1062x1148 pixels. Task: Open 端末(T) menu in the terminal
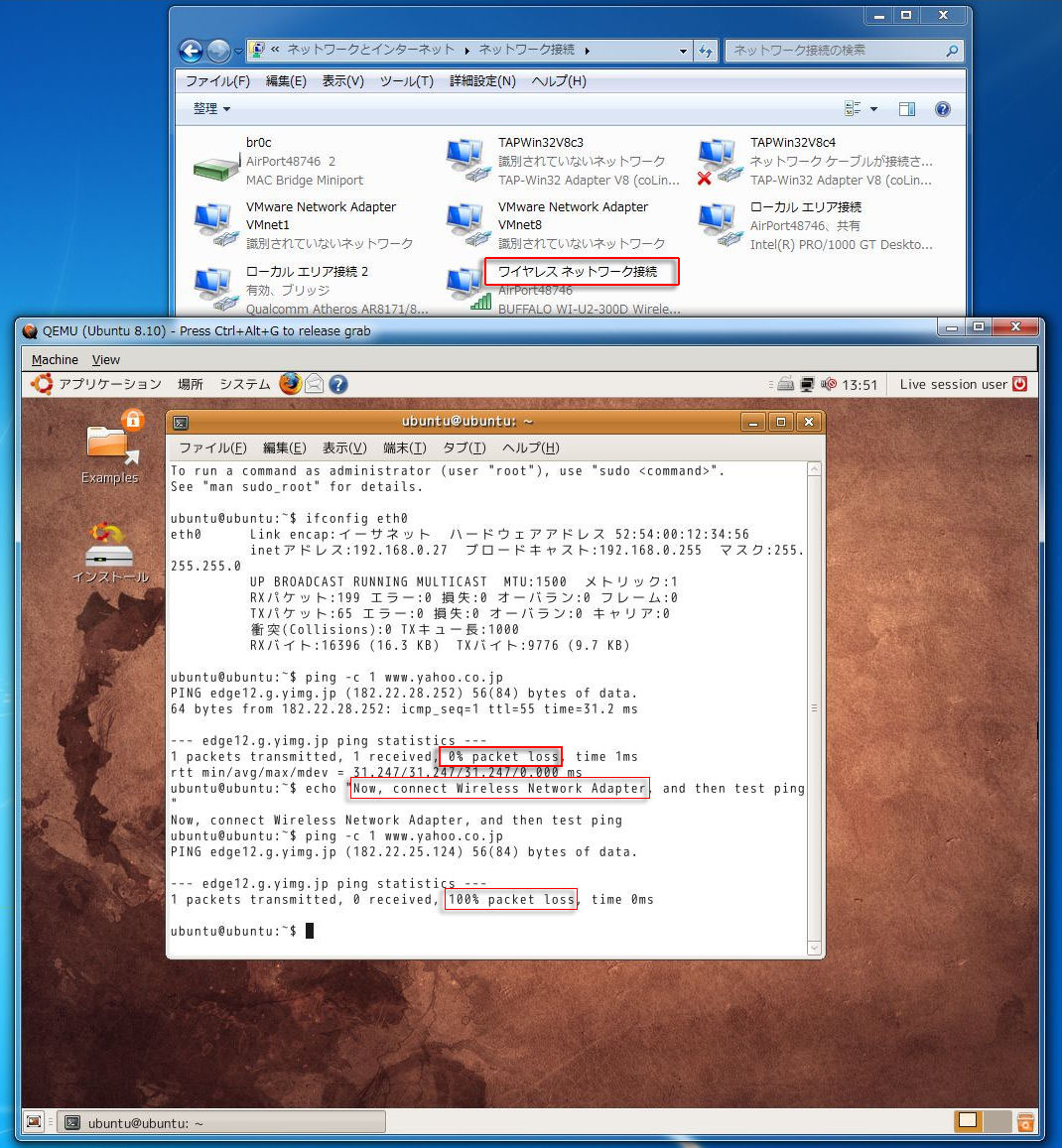coord(404,447)
